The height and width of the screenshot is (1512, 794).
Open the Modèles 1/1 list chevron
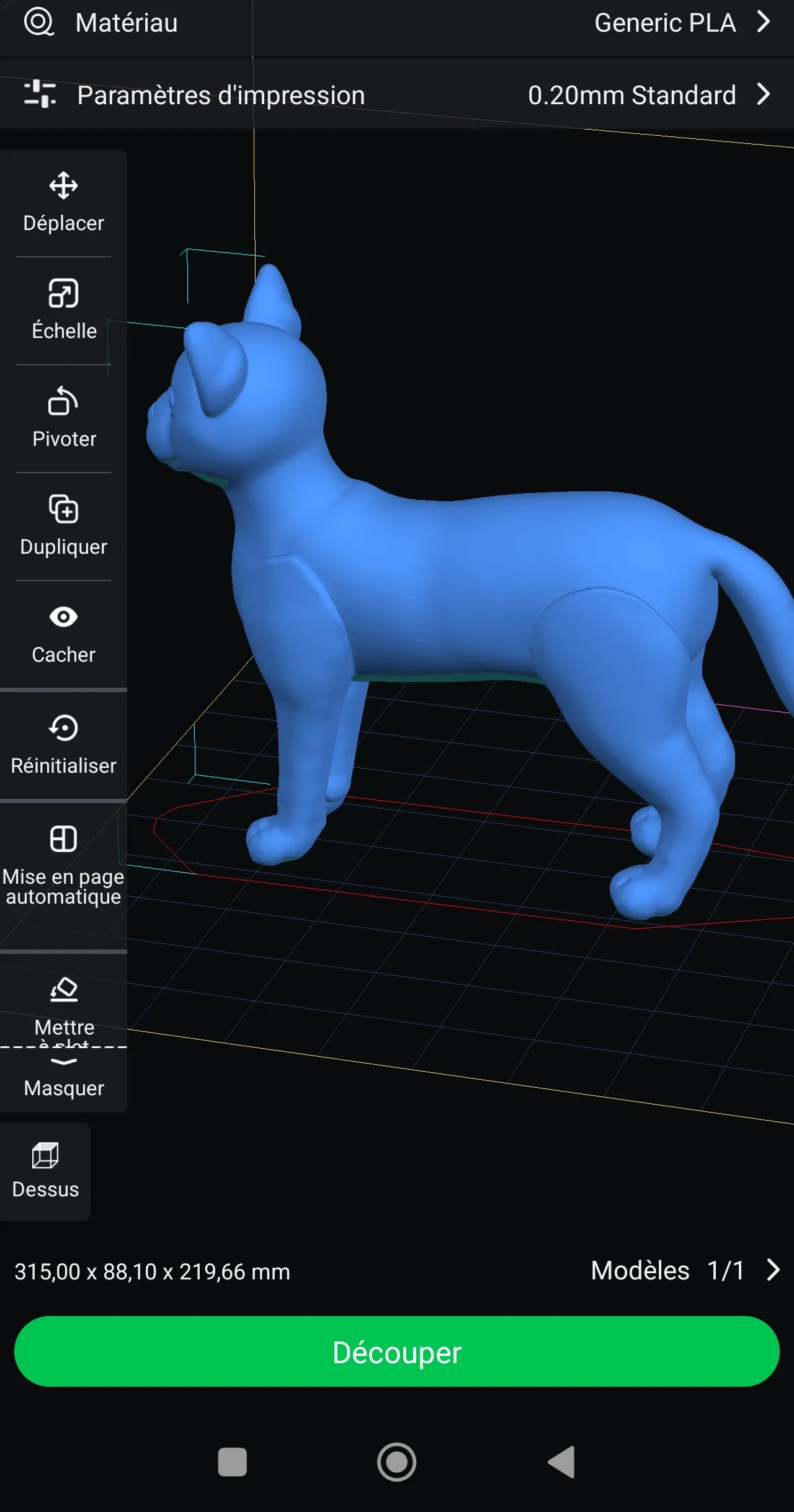(773, 1270)
